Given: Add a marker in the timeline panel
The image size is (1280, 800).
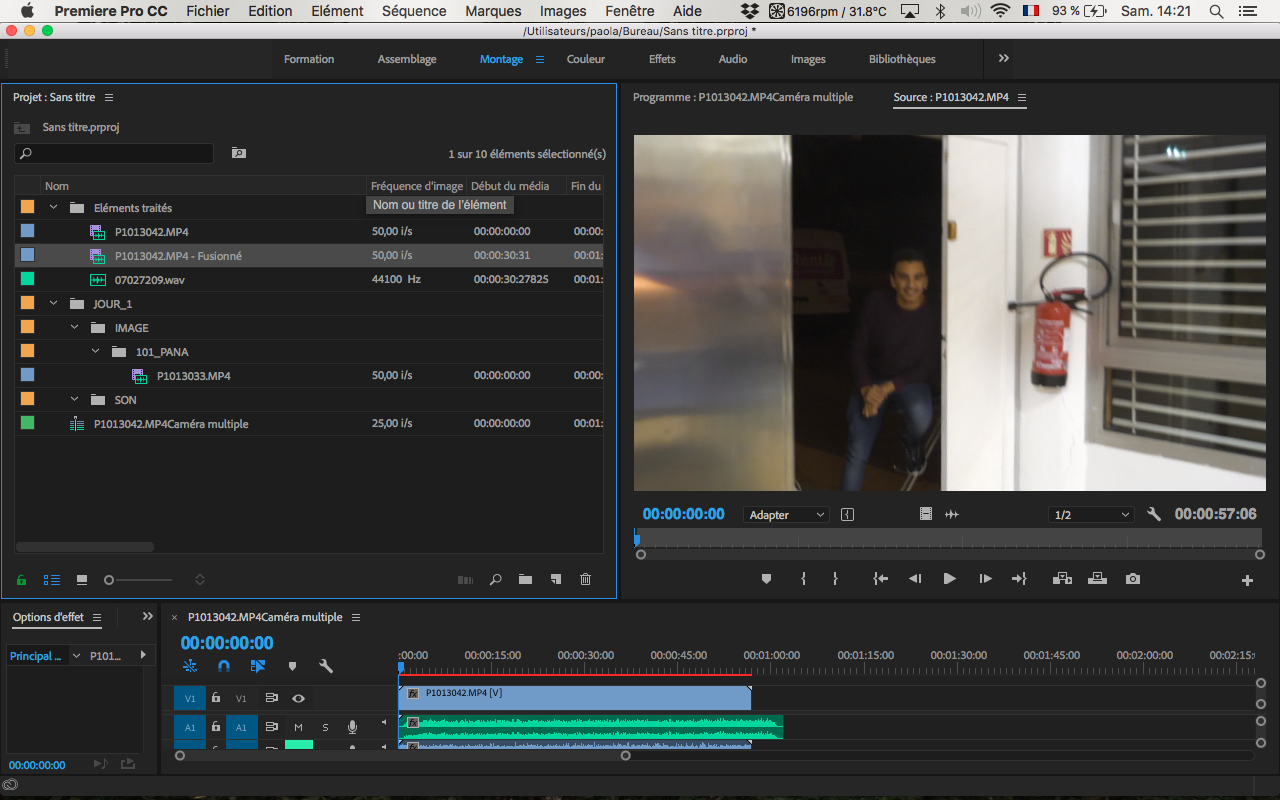Looking at the screenshot, I should pyautogui.click(x=292, y=666).
